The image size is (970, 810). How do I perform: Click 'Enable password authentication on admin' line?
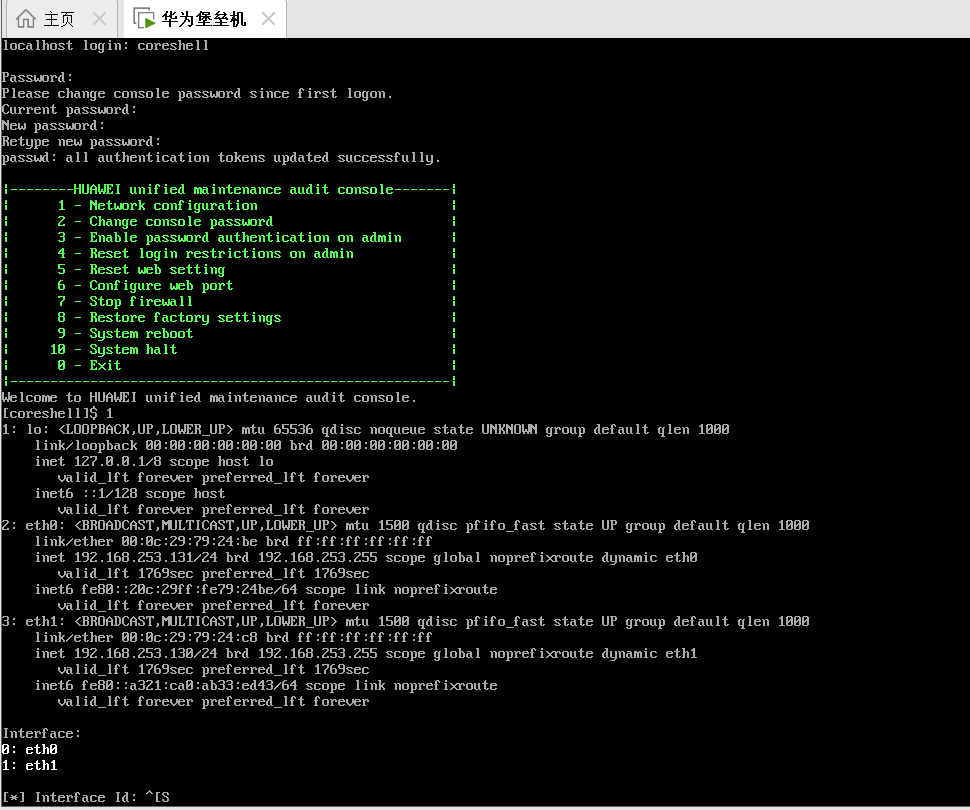(x=246, y=238)
